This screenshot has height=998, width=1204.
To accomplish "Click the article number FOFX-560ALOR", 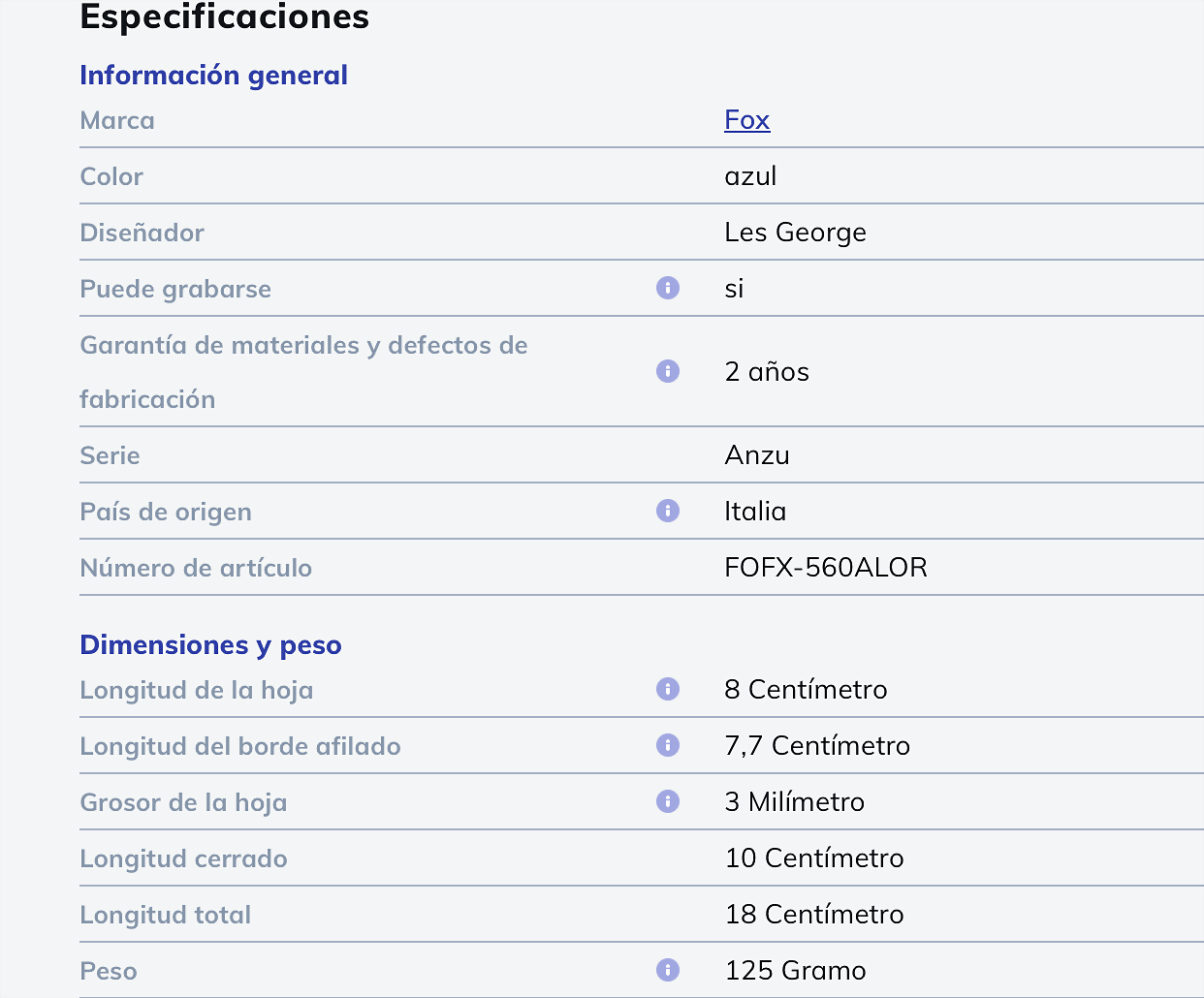I will click(x=826, y=568).
